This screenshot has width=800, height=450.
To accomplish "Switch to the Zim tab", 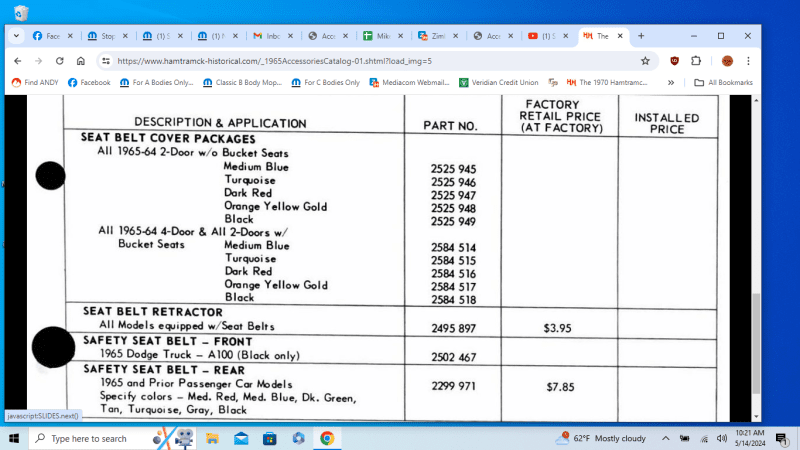I will click(438, 36).
